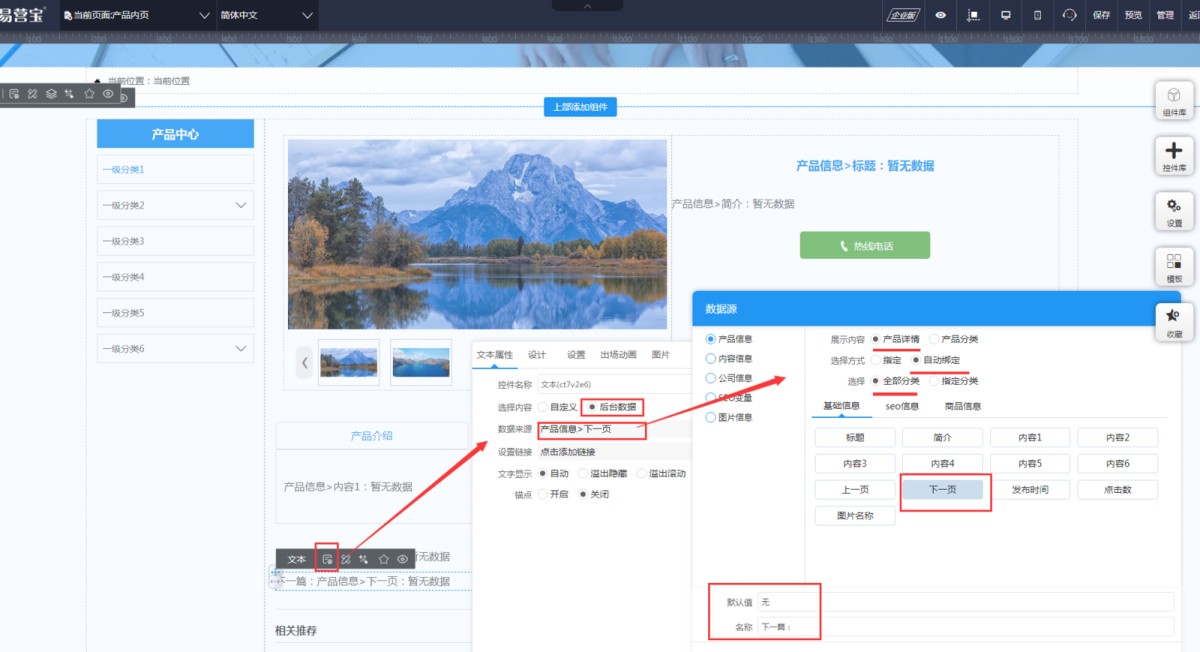Image resolution: width=1200 pixels, height=652 pixels.
Task: Open the 出场动画 properties tab
Action: (618, 355)
